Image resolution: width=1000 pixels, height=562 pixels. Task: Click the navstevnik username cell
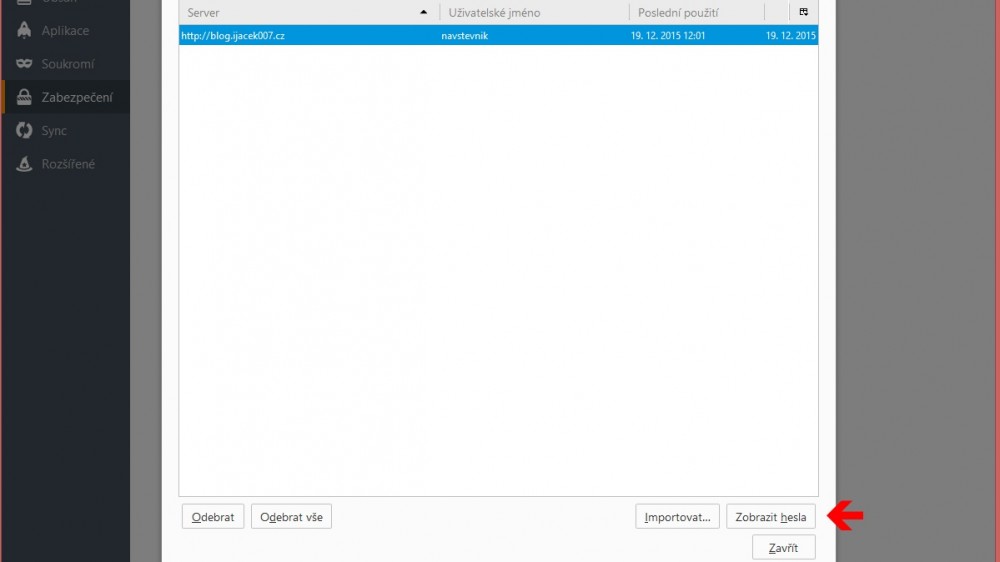(465, 36)
